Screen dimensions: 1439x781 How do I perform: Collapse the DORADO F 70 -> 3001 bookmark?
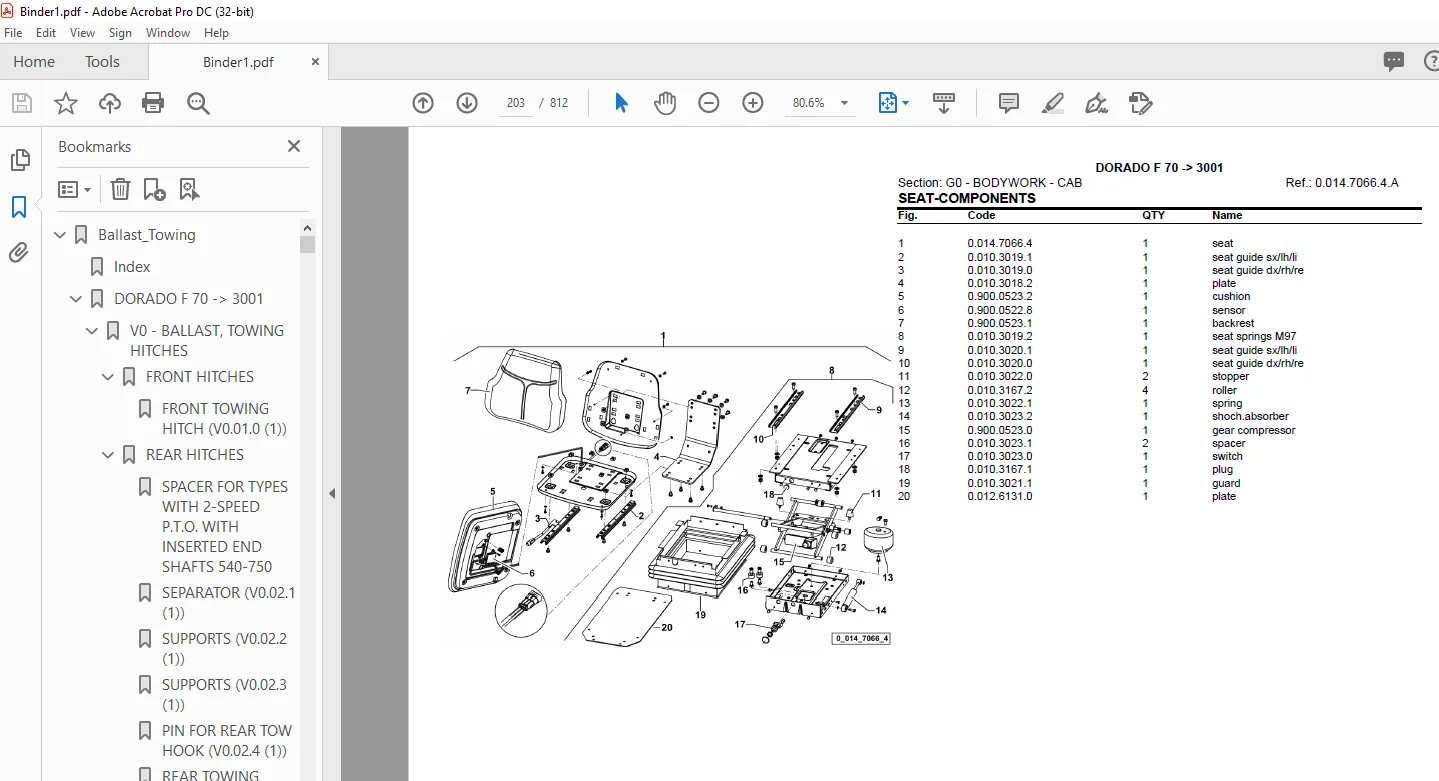tap(76, 299)
